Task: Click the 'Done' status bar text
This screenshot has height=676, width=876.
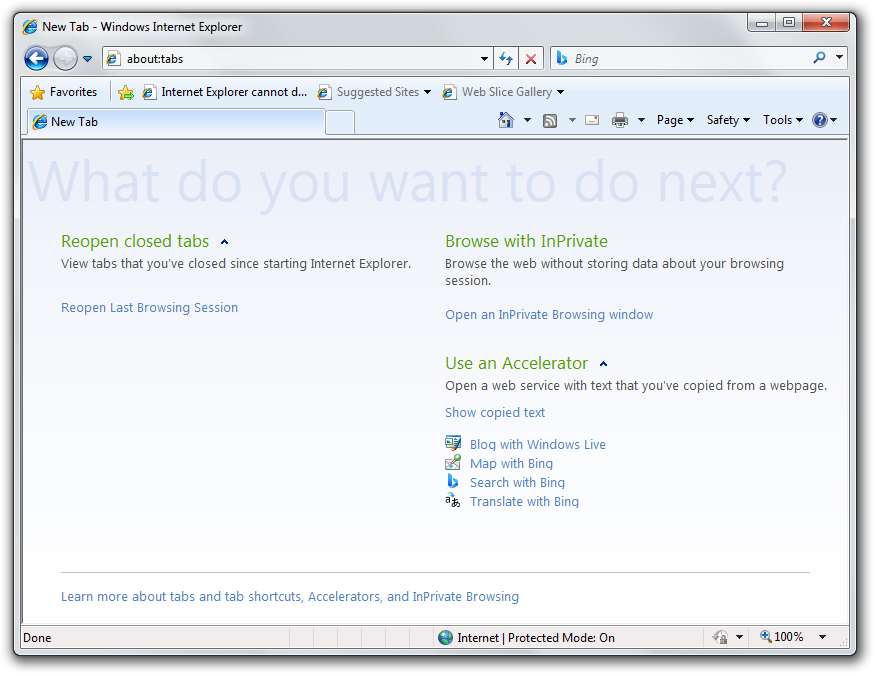Action: click(x=37, y=638)
